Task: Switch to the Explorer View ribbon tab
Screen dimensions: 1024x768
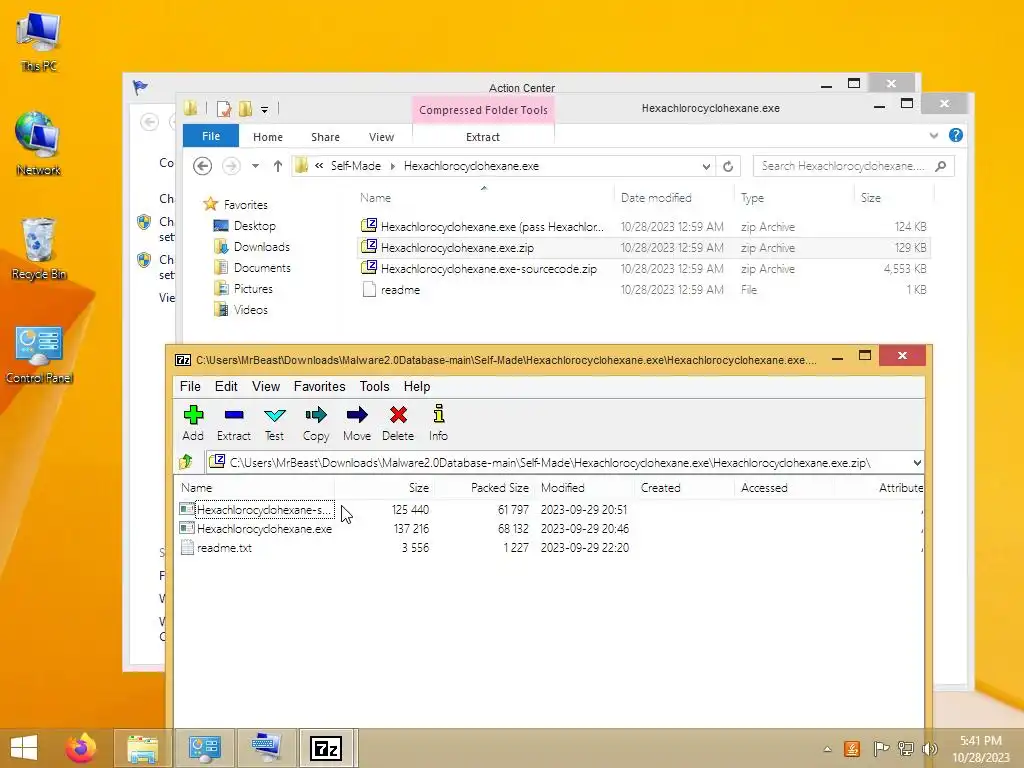Action: pos(381,136)
